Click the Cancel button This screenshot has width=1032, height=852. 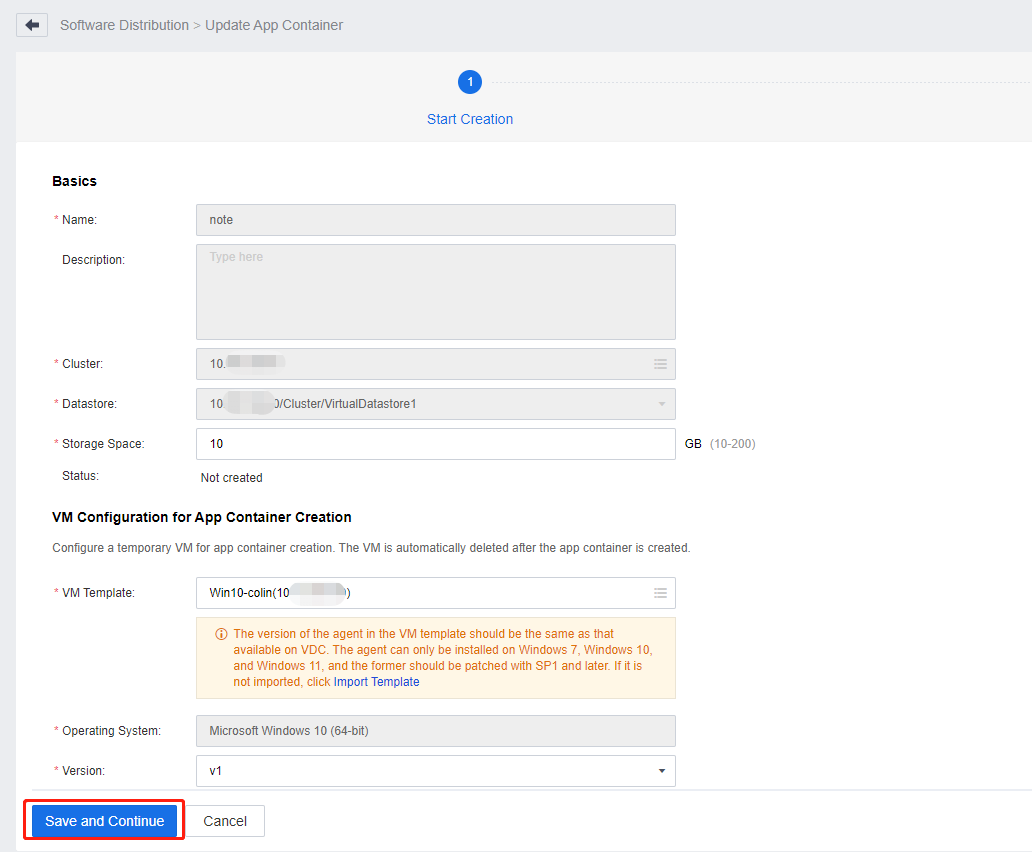click(x=225, y=821)
